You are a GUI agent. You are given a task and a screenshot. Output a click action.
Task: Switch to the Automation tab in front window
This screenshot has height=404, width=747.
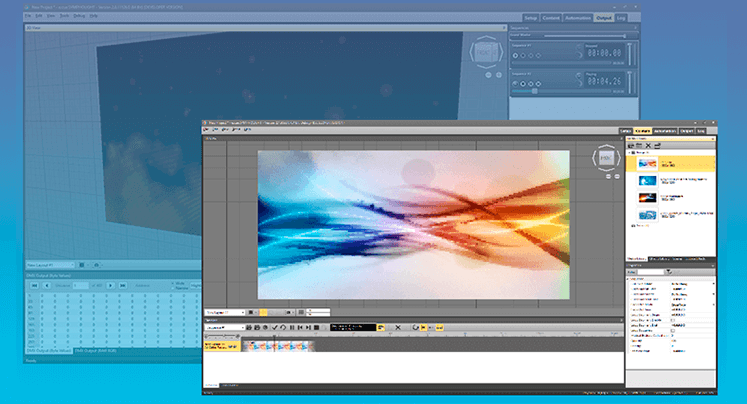tap(665, 131)
